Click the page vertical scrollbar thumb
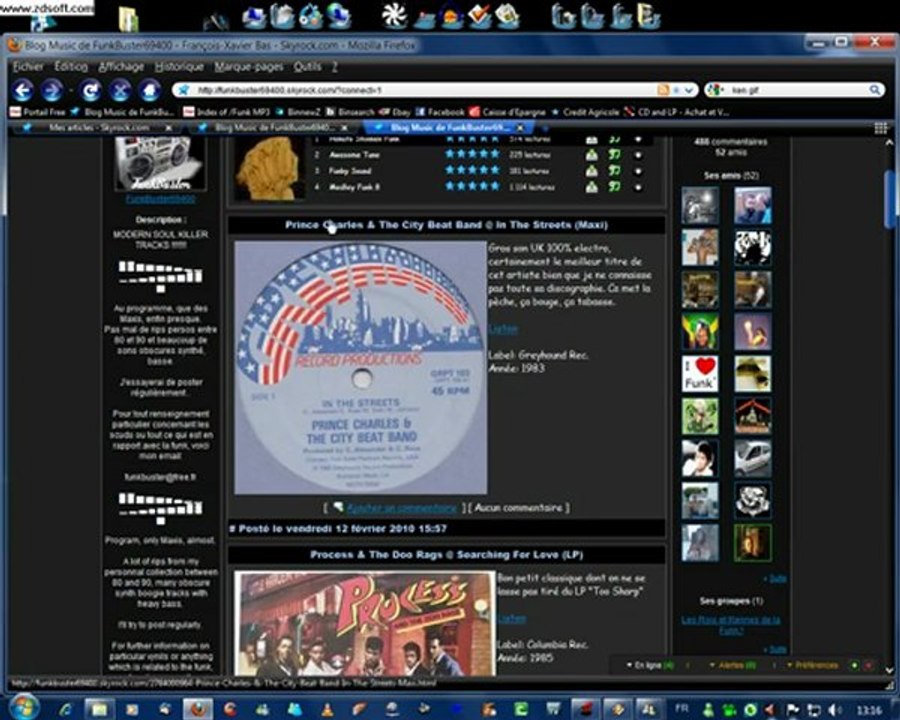Image resolution: width=900 pixels, height=720 pixels. pyautogui.click(x=890, y=198)
